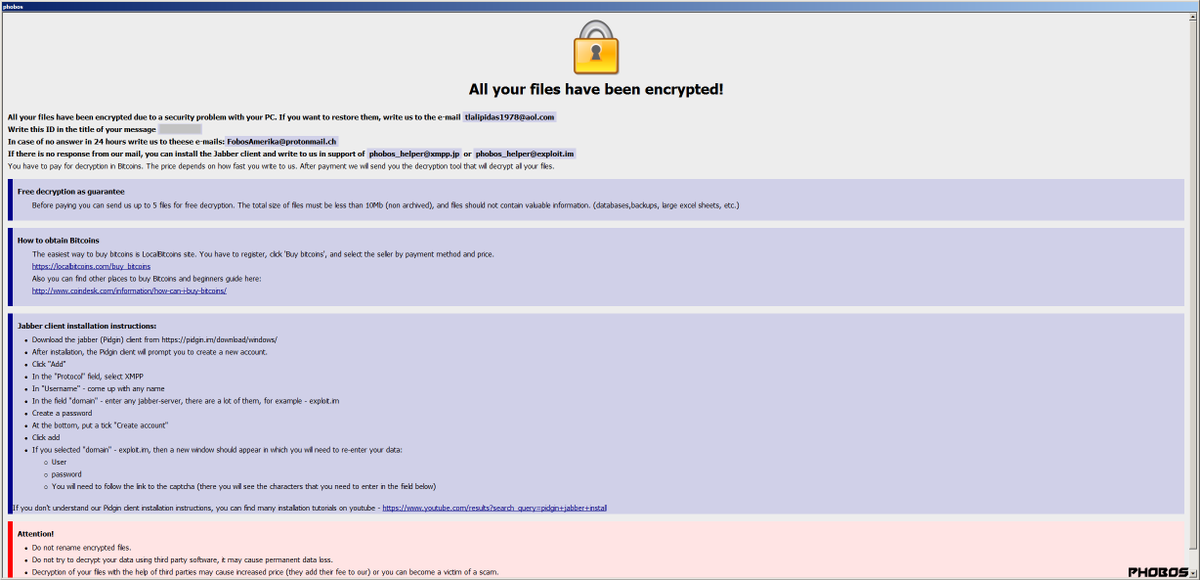Open the localbitcoins.com buy_bitcoins link

click(x=91, y=266)
